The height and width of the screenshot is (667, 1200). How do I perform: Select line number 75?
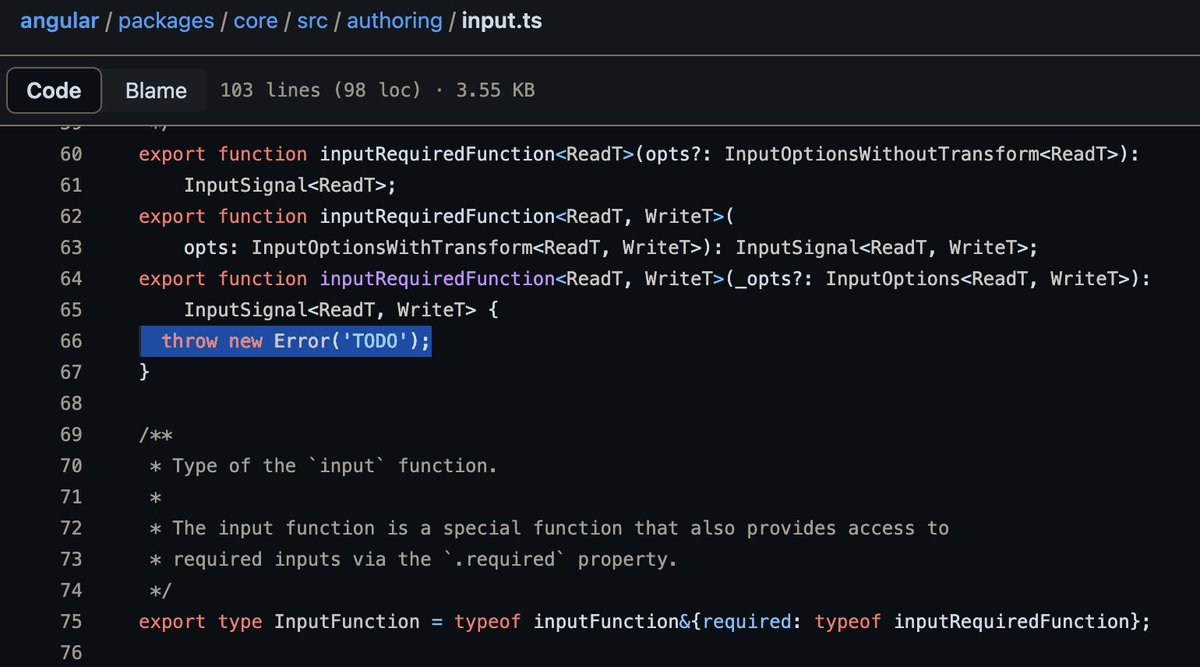[x=71, y=621]
